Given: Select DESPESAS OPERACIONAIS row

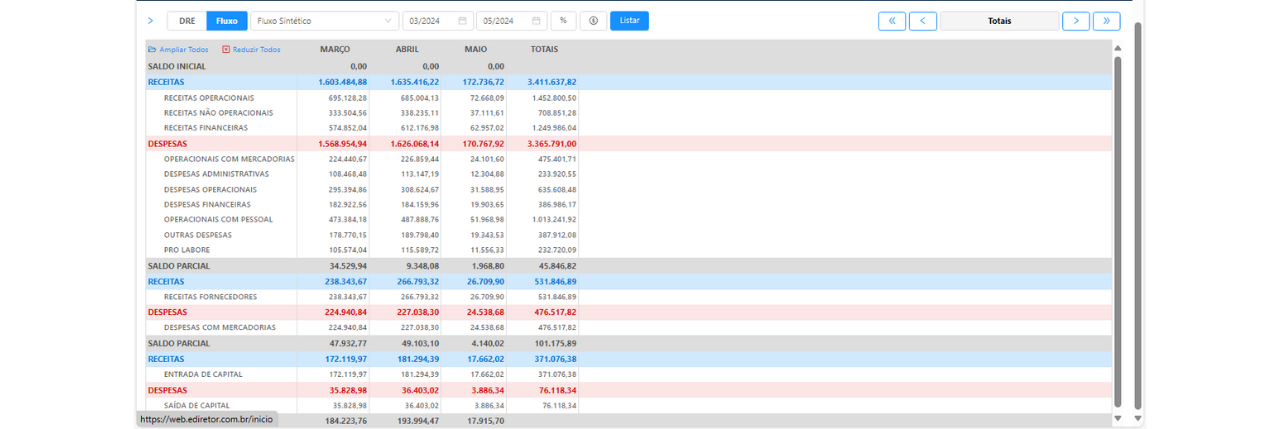Looking at the screenshot, I should point(628,189).
